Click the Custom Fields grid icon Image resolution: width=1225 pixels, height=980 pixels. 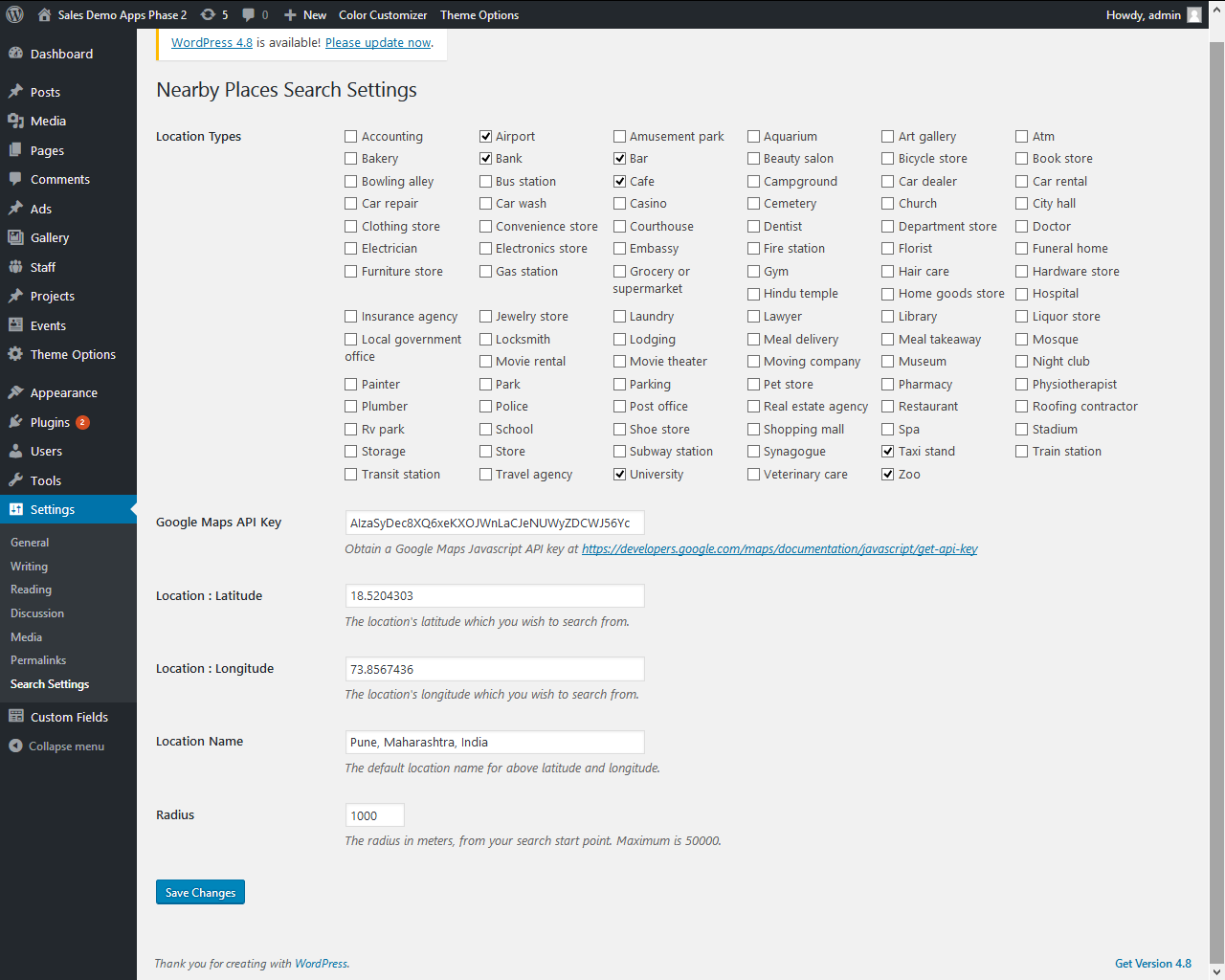tap(15, 717)
